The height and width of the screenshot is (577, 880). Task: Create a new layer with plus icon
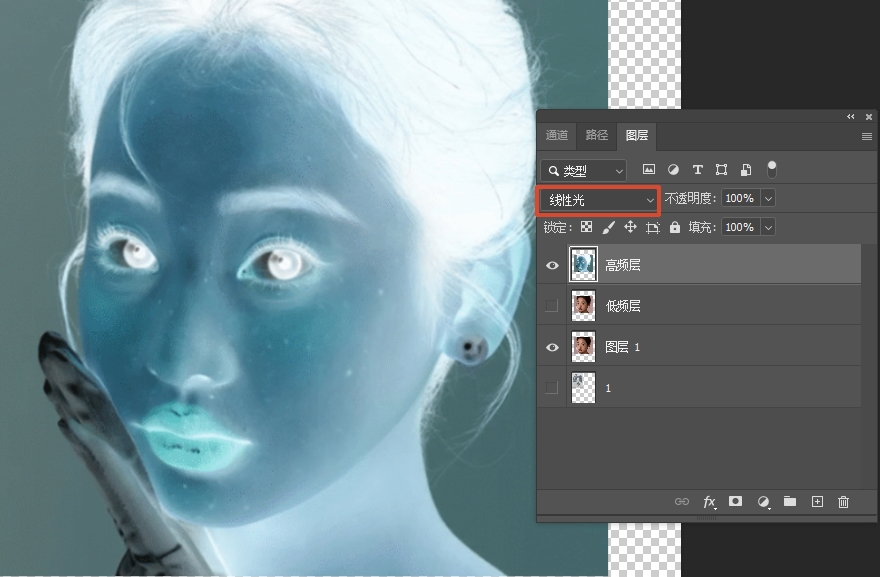pyautogui.click(x=816, y=502)
